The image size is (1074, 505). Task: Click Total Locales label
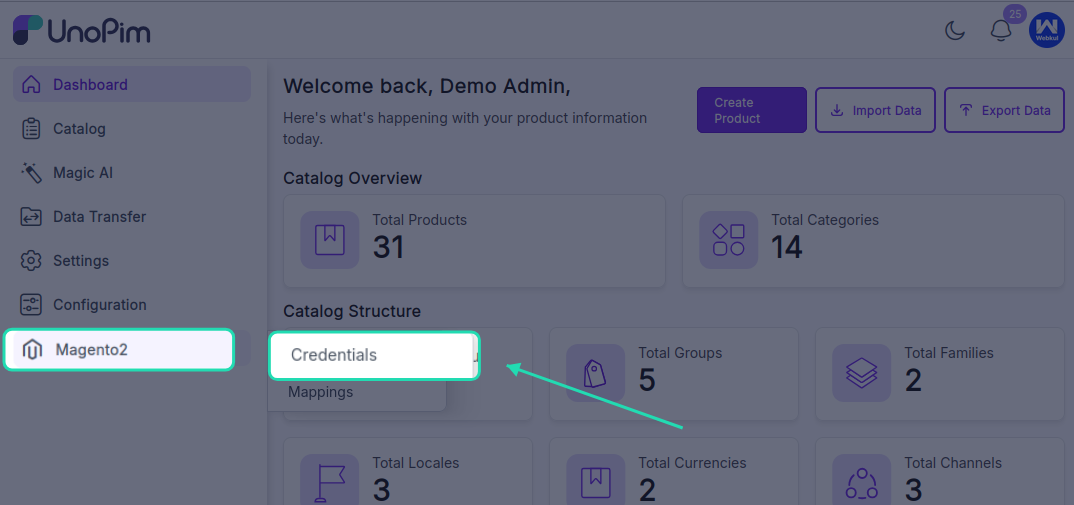[x=416, y=463]
